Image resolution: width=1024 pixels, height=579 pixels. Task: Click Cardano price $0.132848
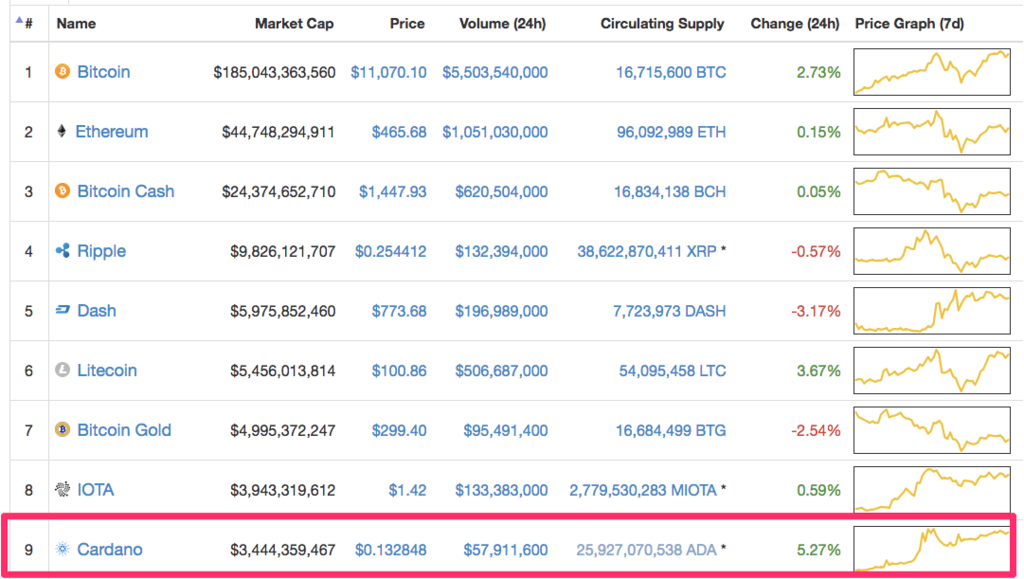pyautogui.click(x=391, y=550)
